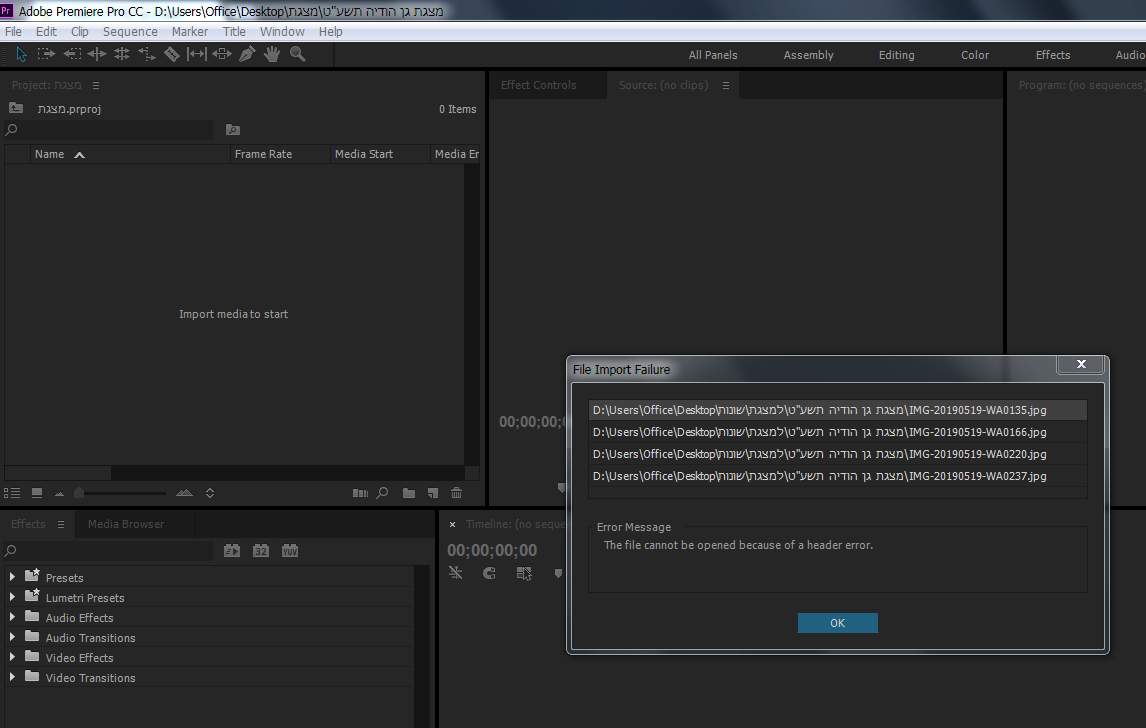
Task: Switch to the Effect Controls tab
Action: tap(539, 86)
